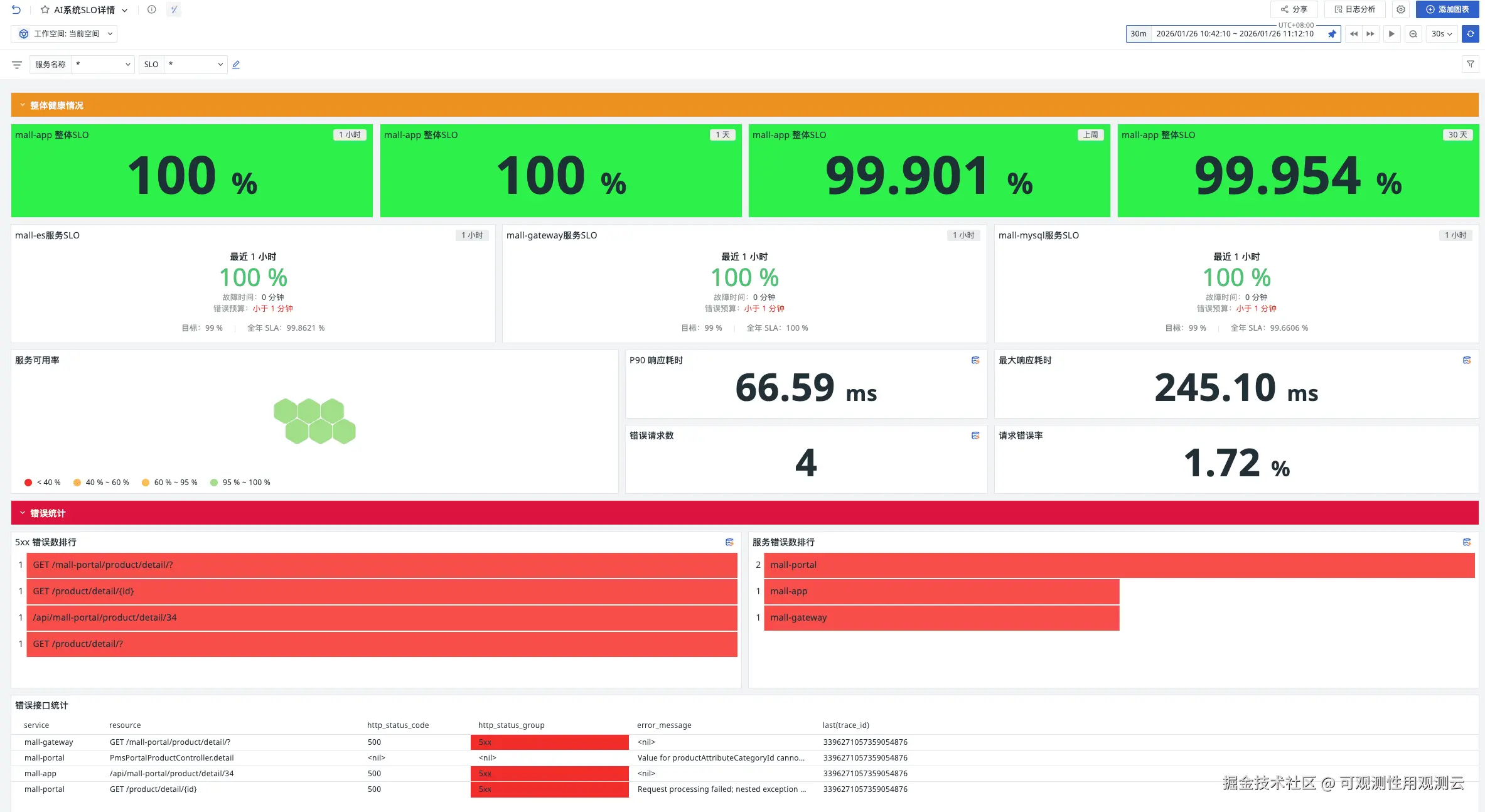
Task: Open dashboard settings gear icon
Action: click(x=1400, y=9)
